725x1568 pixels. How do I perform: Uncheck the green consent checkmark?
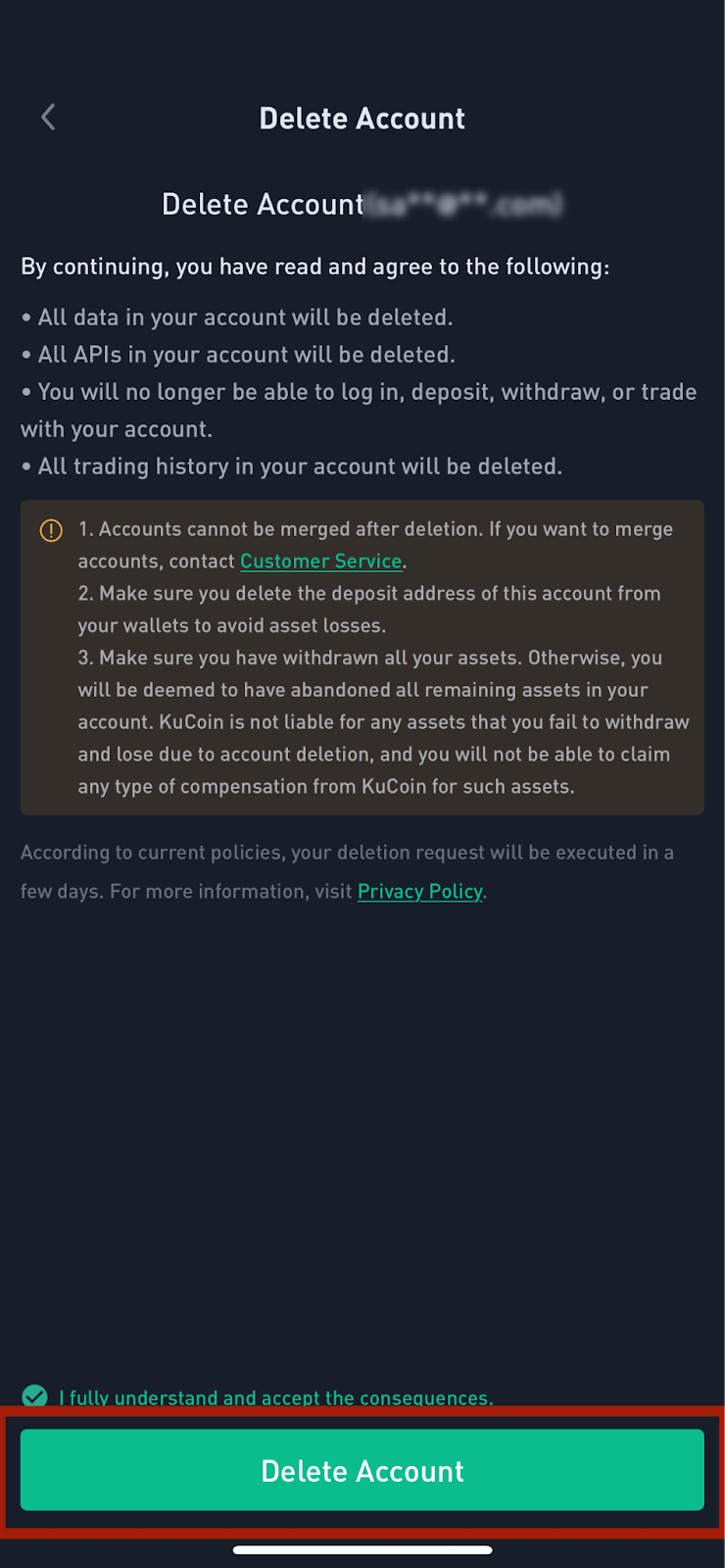(x=35, y=1396)
